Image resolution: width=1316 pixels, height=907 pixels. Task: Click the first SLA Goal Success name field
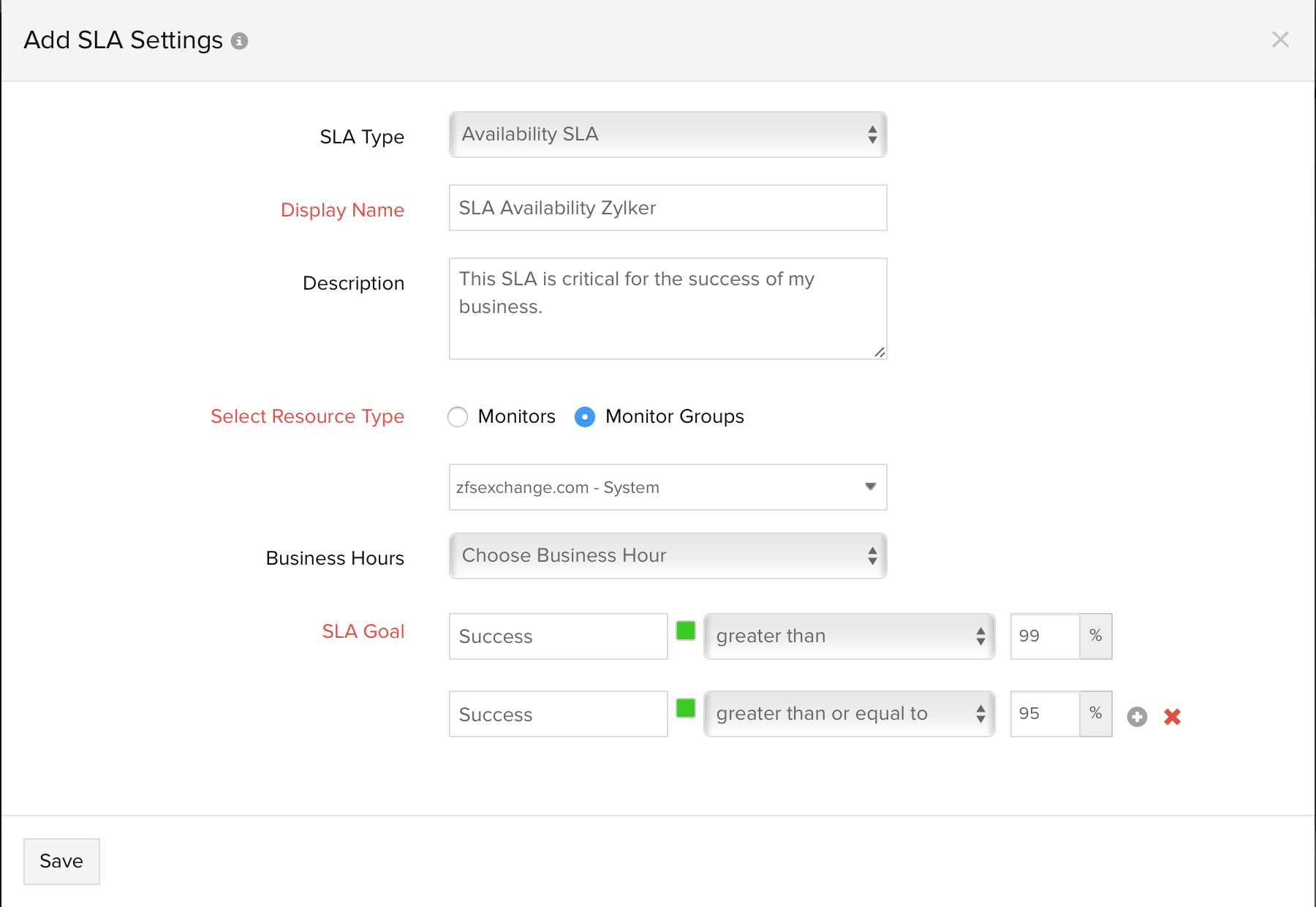point(558,636)
